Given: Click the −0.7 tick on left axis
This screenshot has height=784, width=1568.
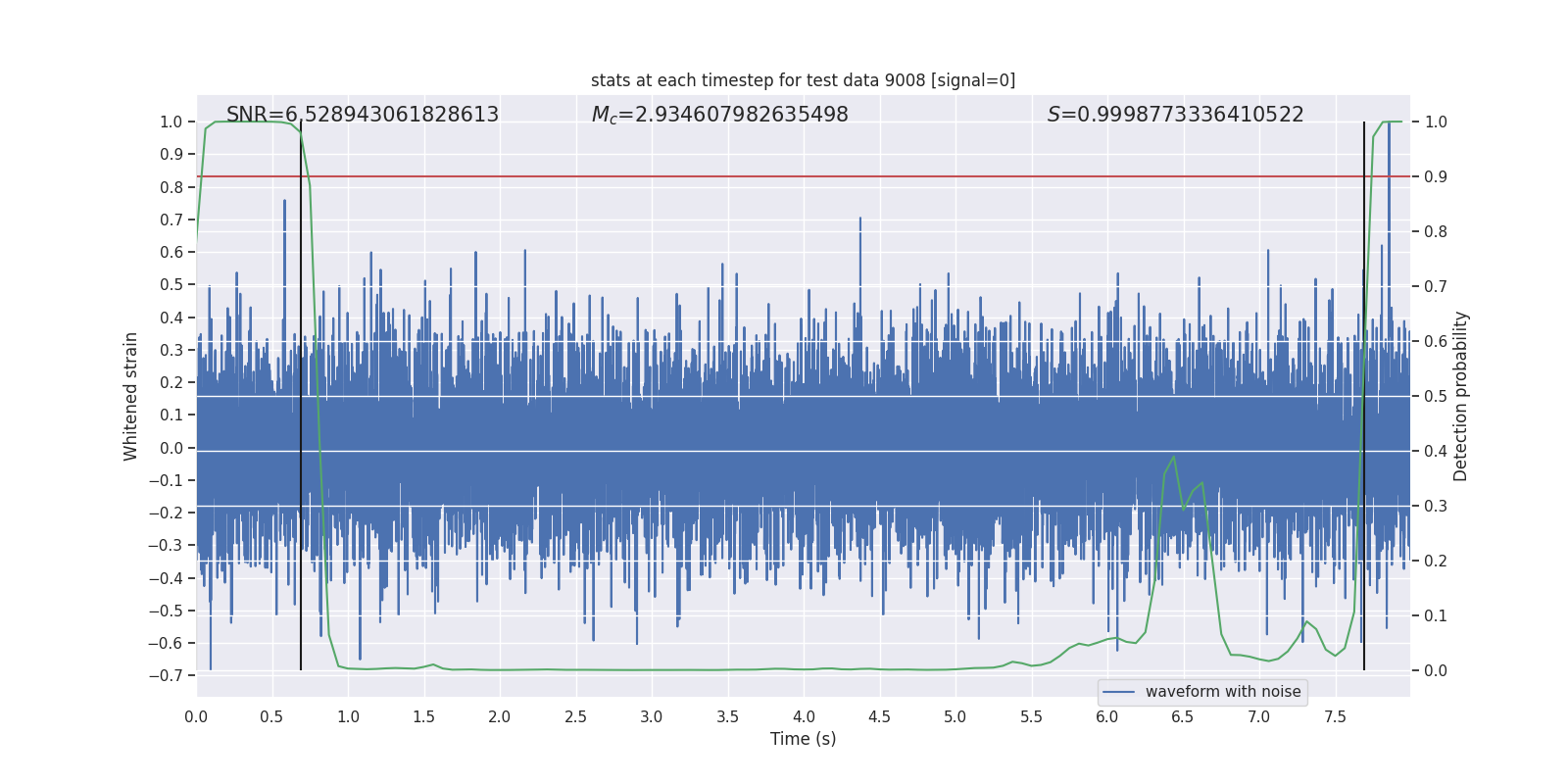Looking at the screenshot, I should [x=166, y=676].
